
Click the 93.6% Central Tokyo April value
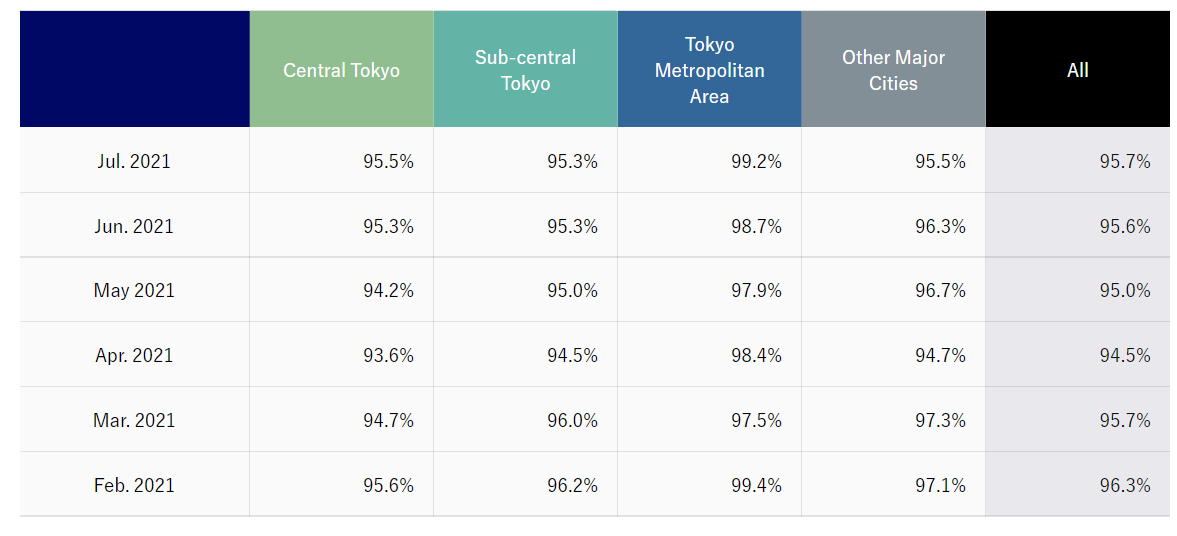click(x=388, y=355)
